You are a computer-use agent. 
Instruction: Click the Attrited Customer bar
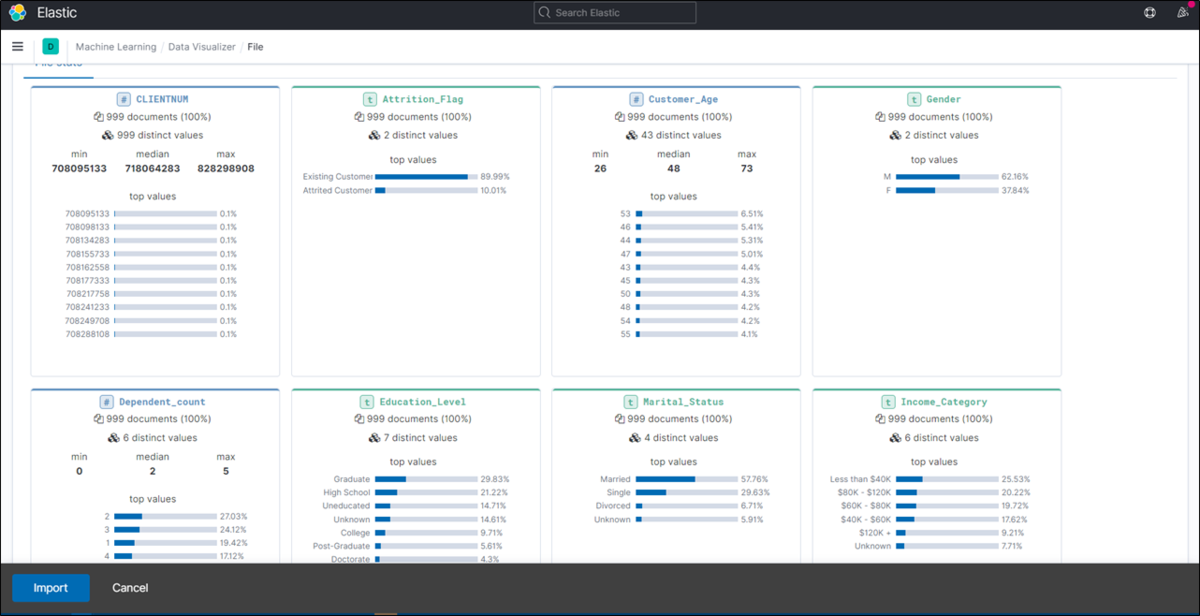pos(426,190)
